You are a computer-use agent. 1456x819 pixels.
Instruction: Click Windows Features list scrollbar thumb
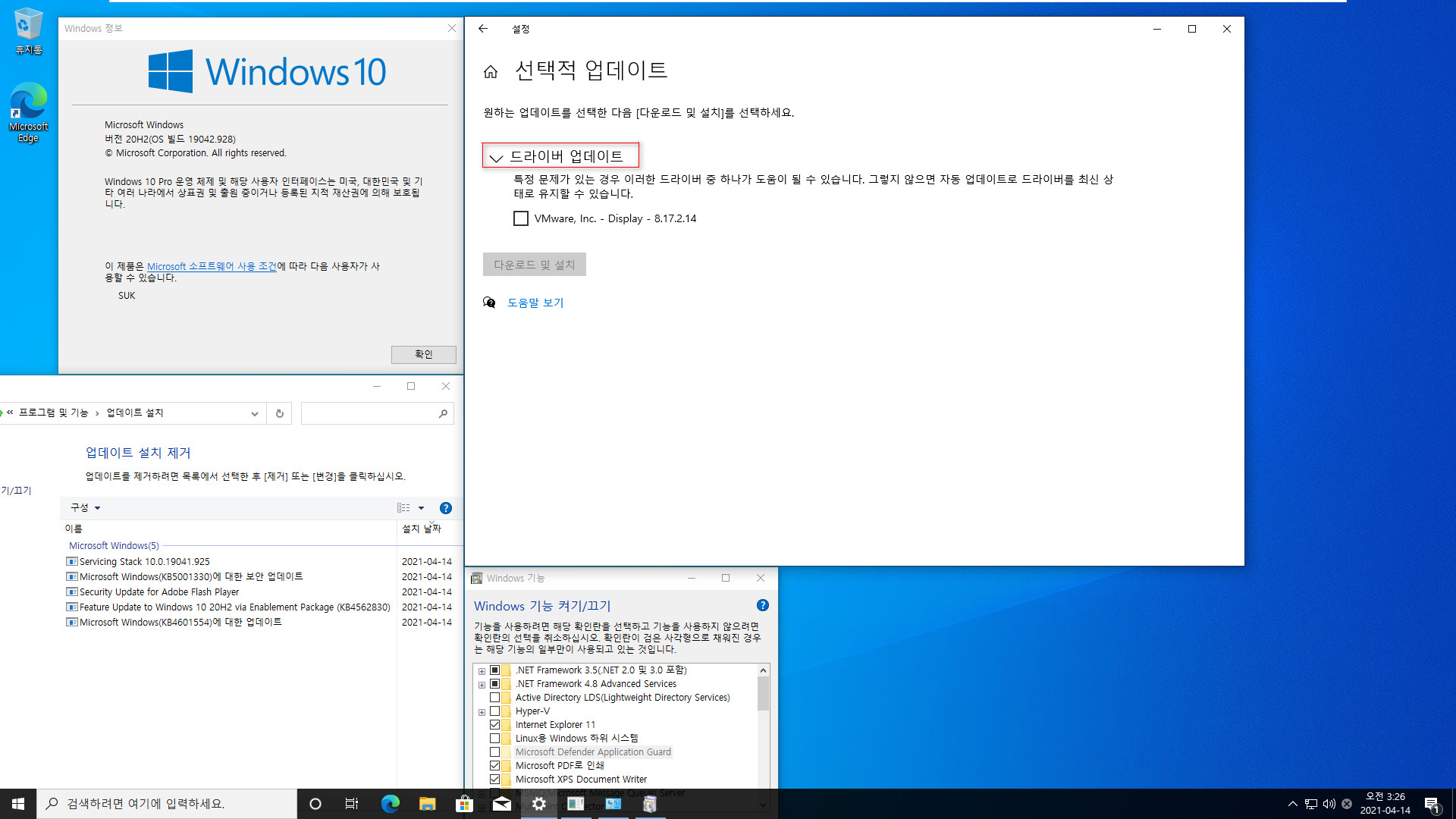(x=764, y=693)
